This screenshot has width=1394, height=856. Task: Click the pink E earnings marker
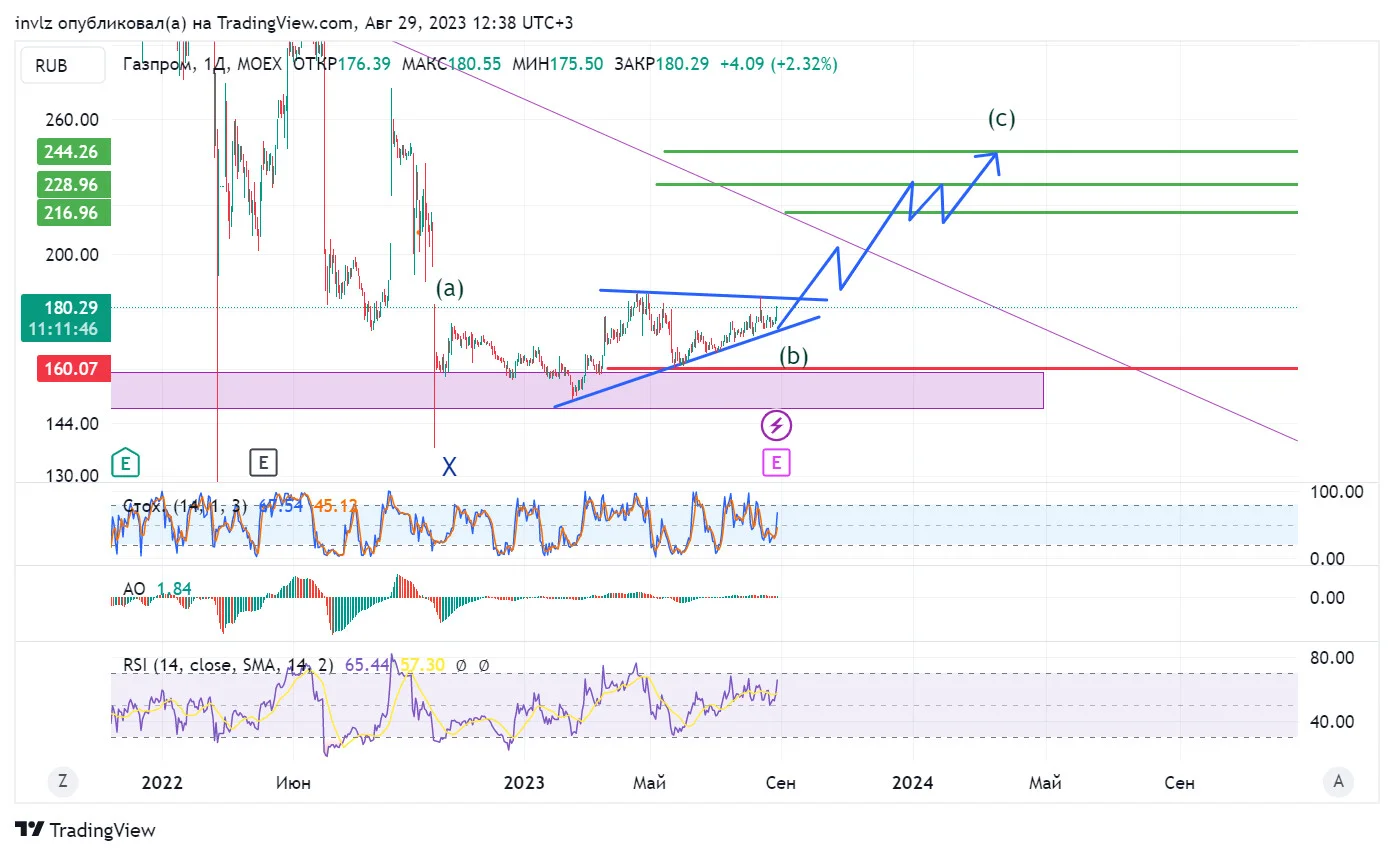tap(777, 462)
